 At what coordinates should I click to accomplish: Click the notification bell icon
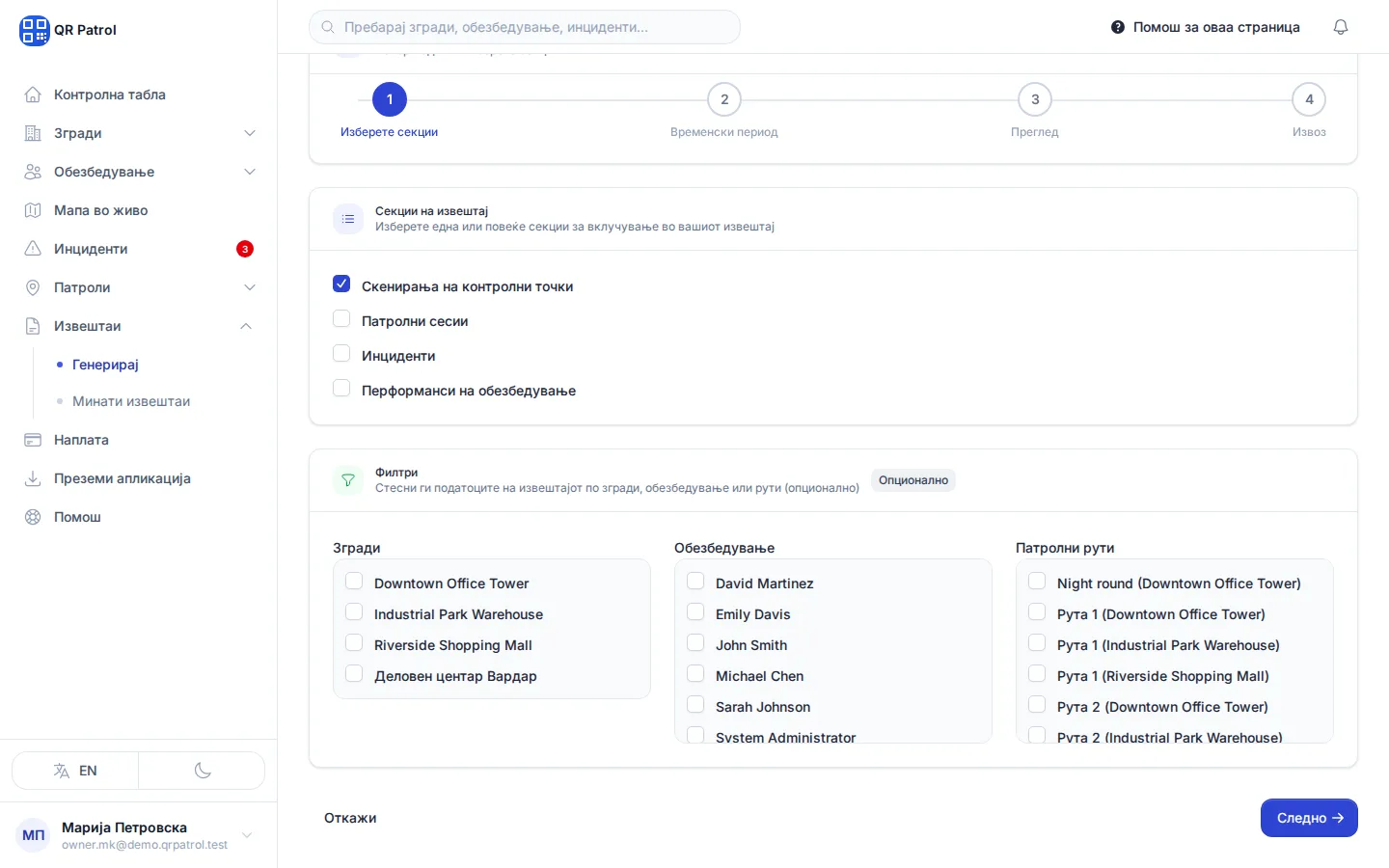pos(1341,27)
